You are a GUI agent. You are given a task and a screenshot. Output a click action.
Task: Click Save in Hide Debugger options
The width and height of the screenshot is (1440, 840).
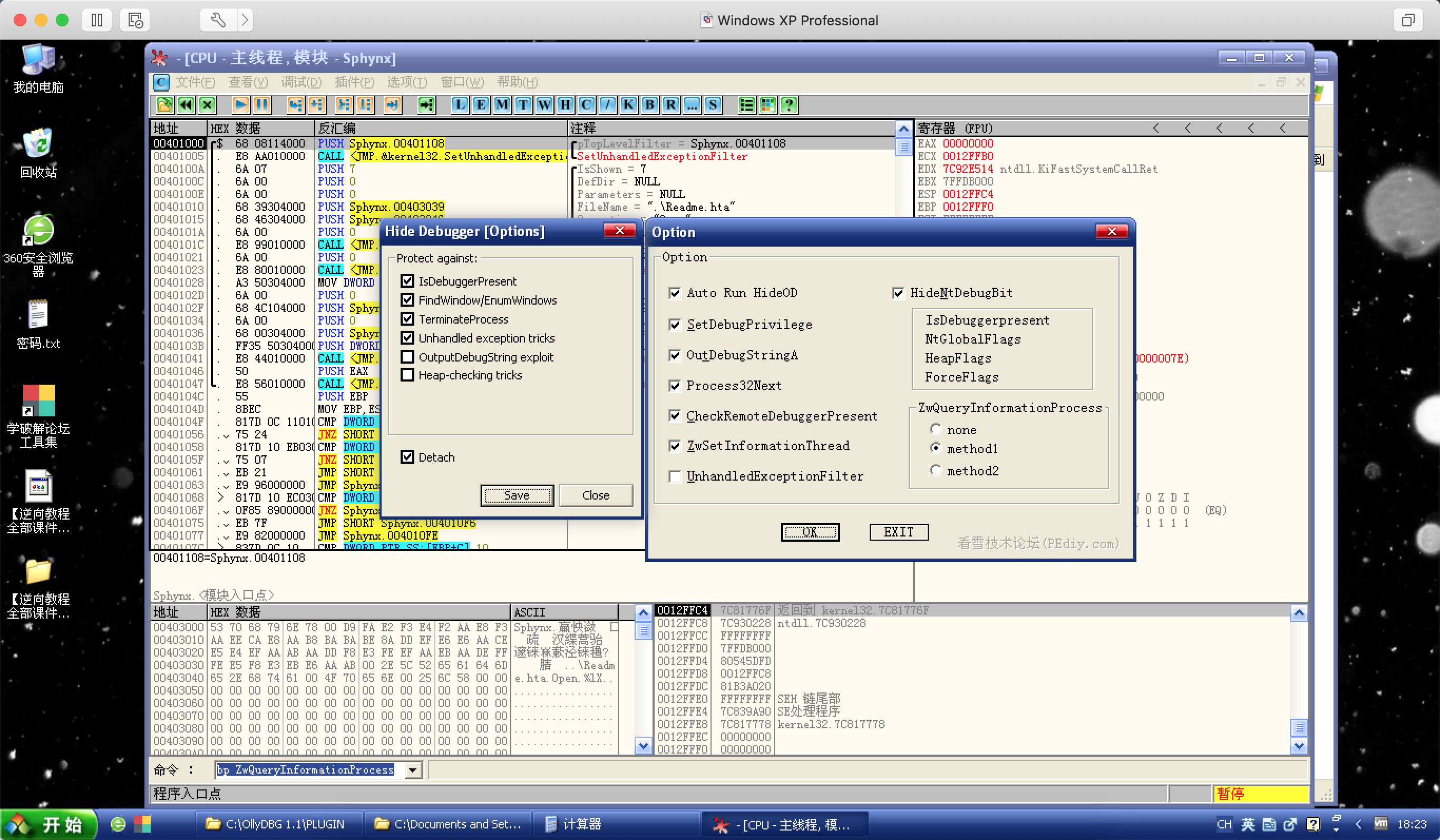point(517,495)
